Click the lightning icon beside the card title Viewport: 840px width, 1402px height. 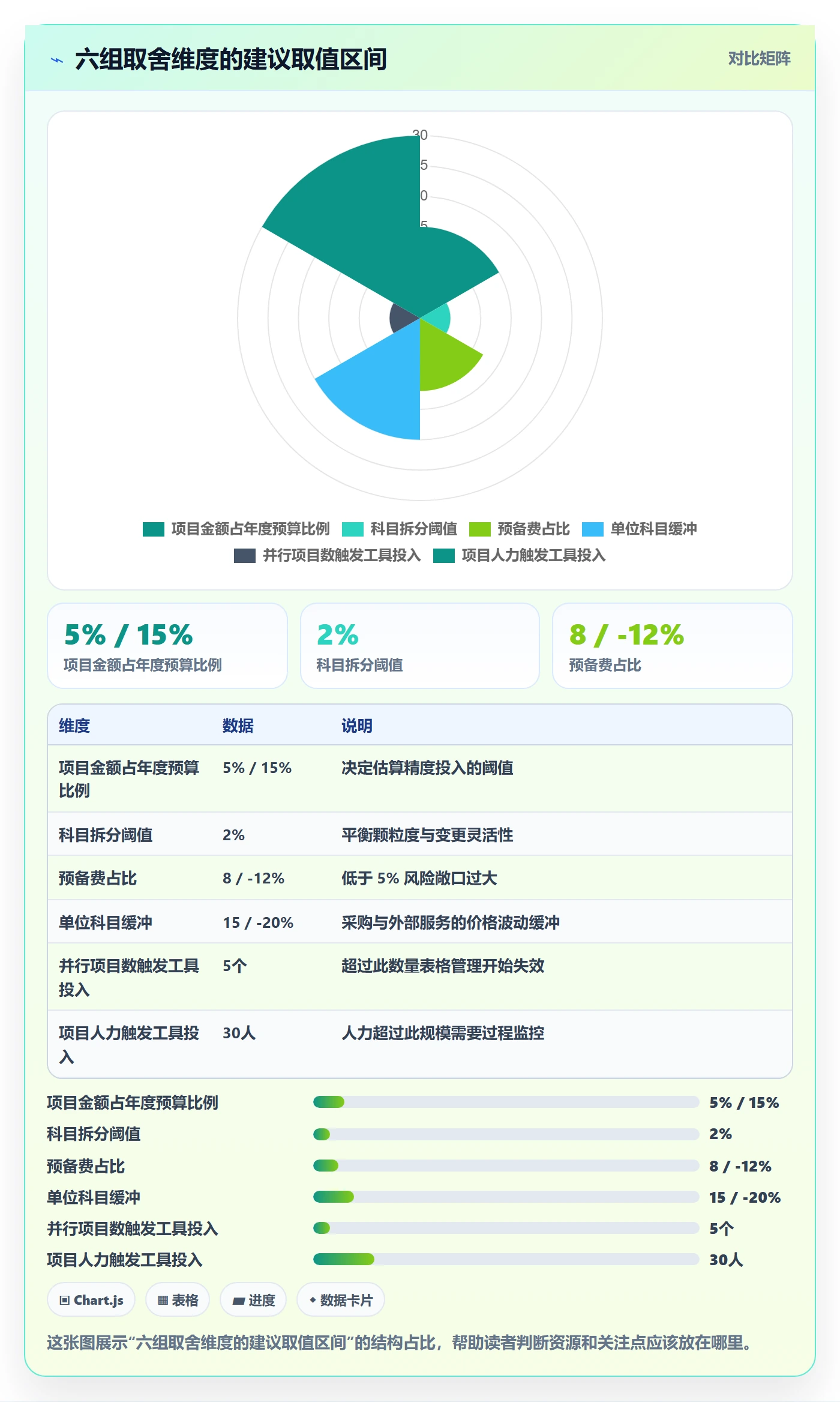coord(57,60)
